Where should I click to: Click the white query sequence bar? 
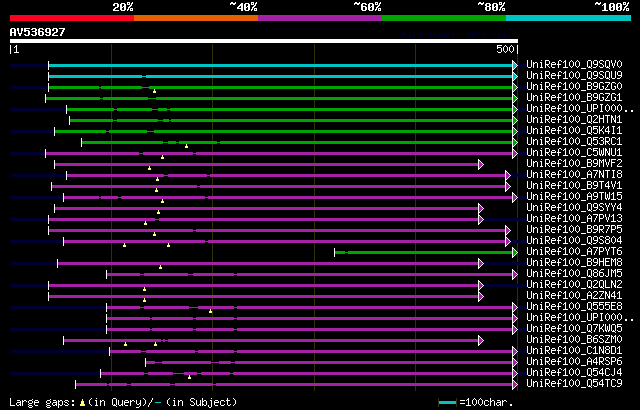pyautogui.click(x=264, y=41)
